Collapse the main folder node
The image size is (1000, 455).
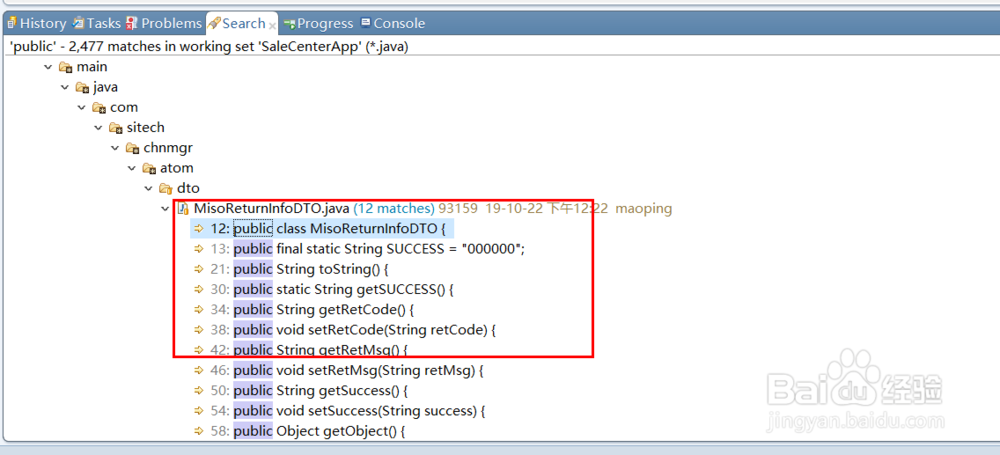48,67
